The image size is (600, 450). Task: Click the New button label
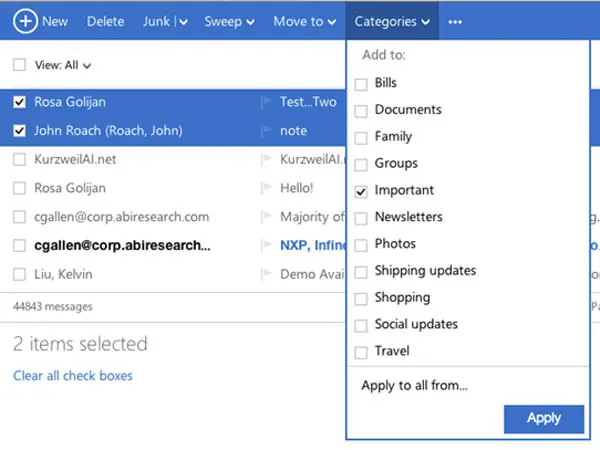[x=55, y=21]
